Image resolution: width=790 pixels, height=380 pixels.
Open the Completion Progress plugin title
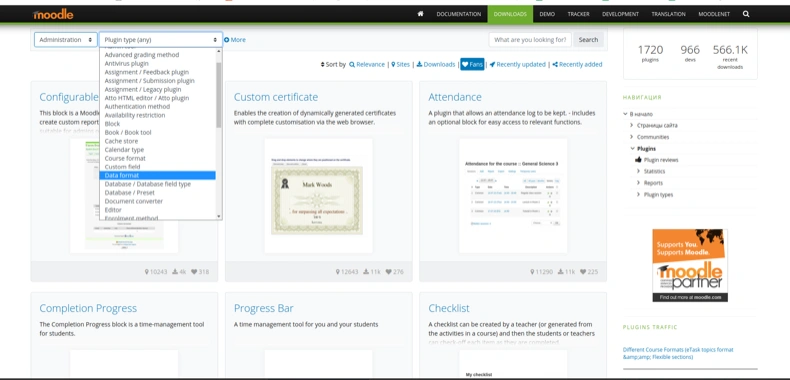(x=88, y=308)
